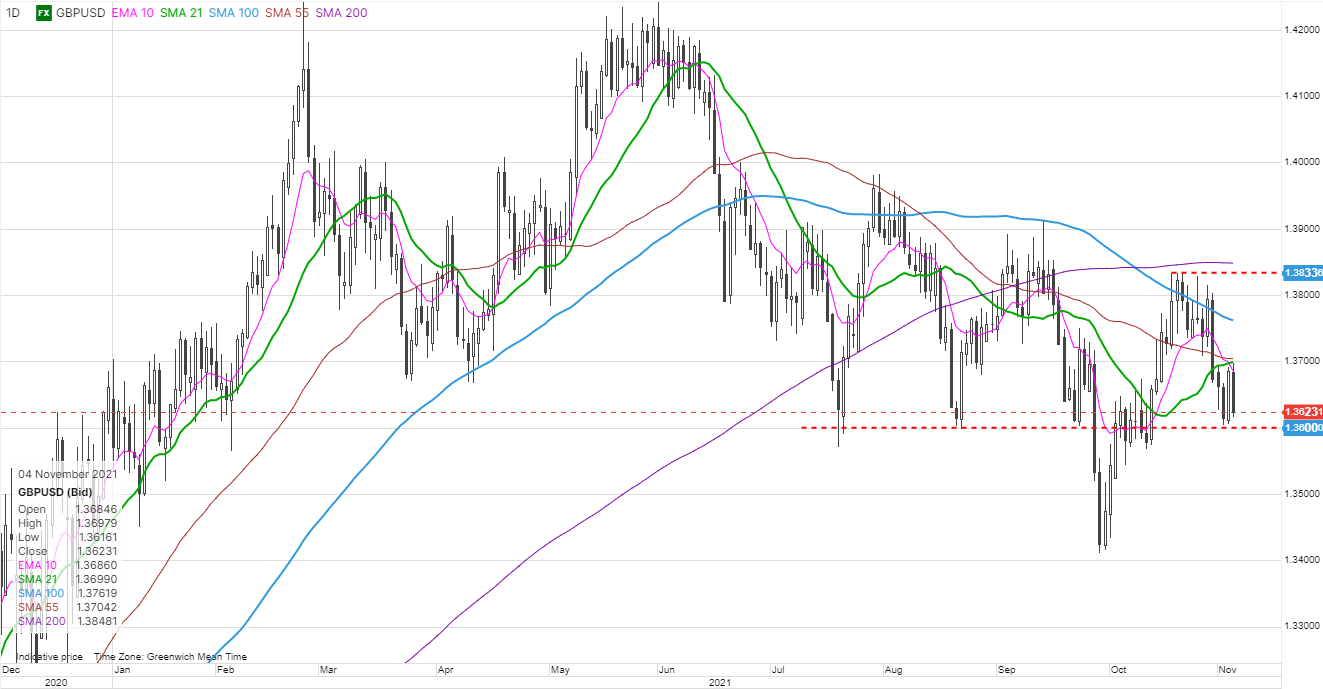
Task: Click the Time Zone: Greenwich Mean Time label
Action: point(170,657)
